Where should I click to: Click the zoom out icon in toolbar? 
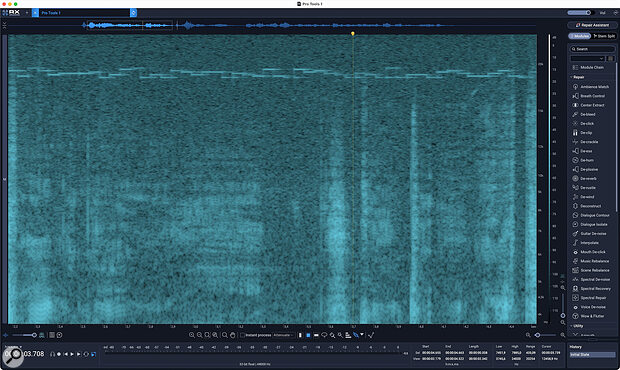pyautogui.click(x=199, y=335)
